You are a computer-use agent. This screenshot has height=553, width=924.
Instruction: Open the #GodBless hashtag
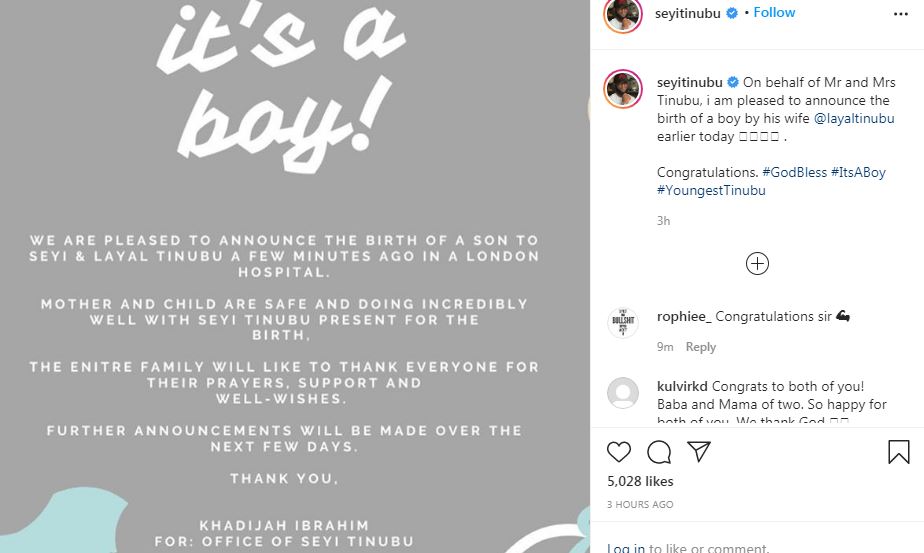point(794,173)
